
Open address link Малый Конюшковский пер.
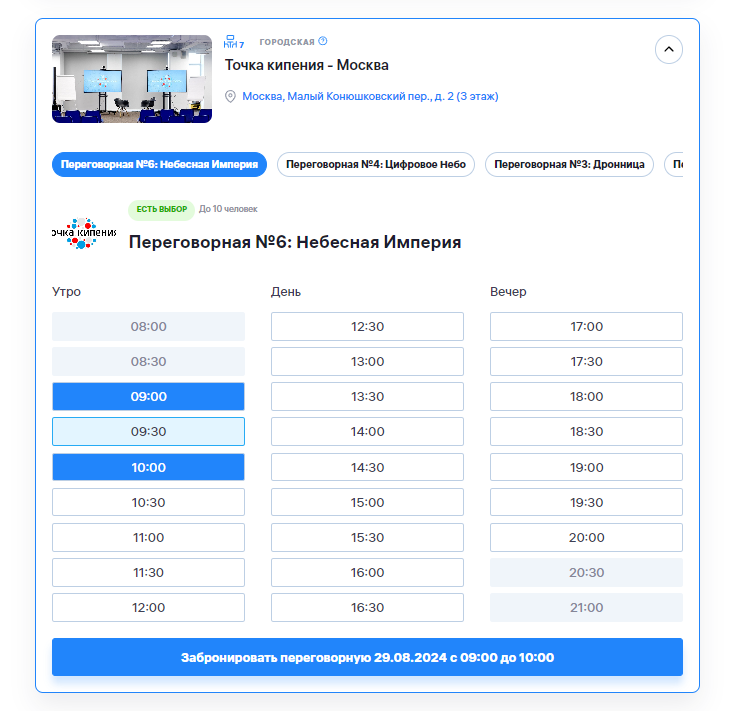(370, 97)
